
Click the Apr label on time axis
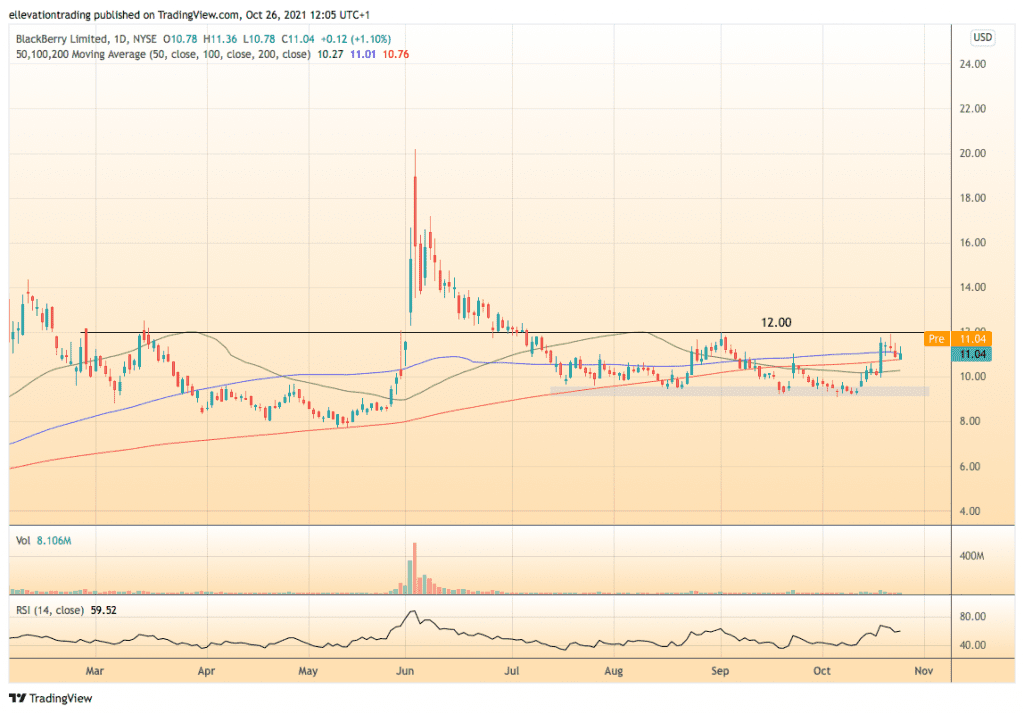206,671
